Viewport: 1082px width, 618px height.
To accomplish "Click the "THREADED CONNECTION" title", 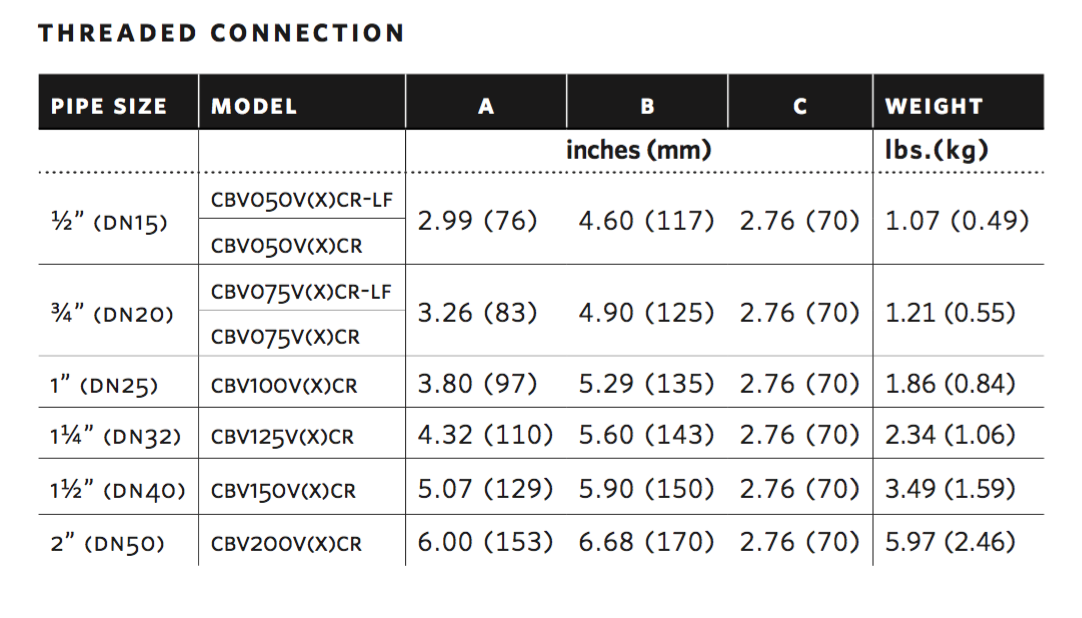I will pyautogui.click(x=221, y=34).
